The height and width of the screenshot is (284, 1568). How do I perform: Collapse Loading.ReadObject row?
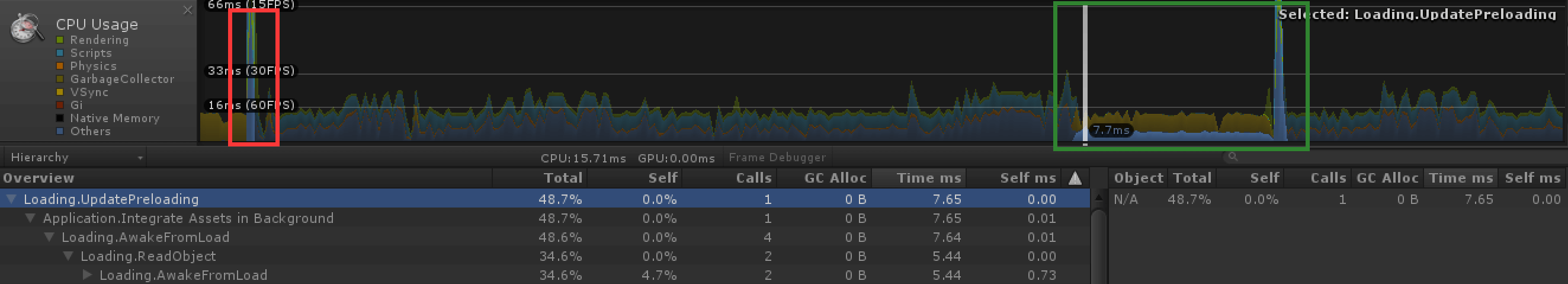click(x=68, y=256)
